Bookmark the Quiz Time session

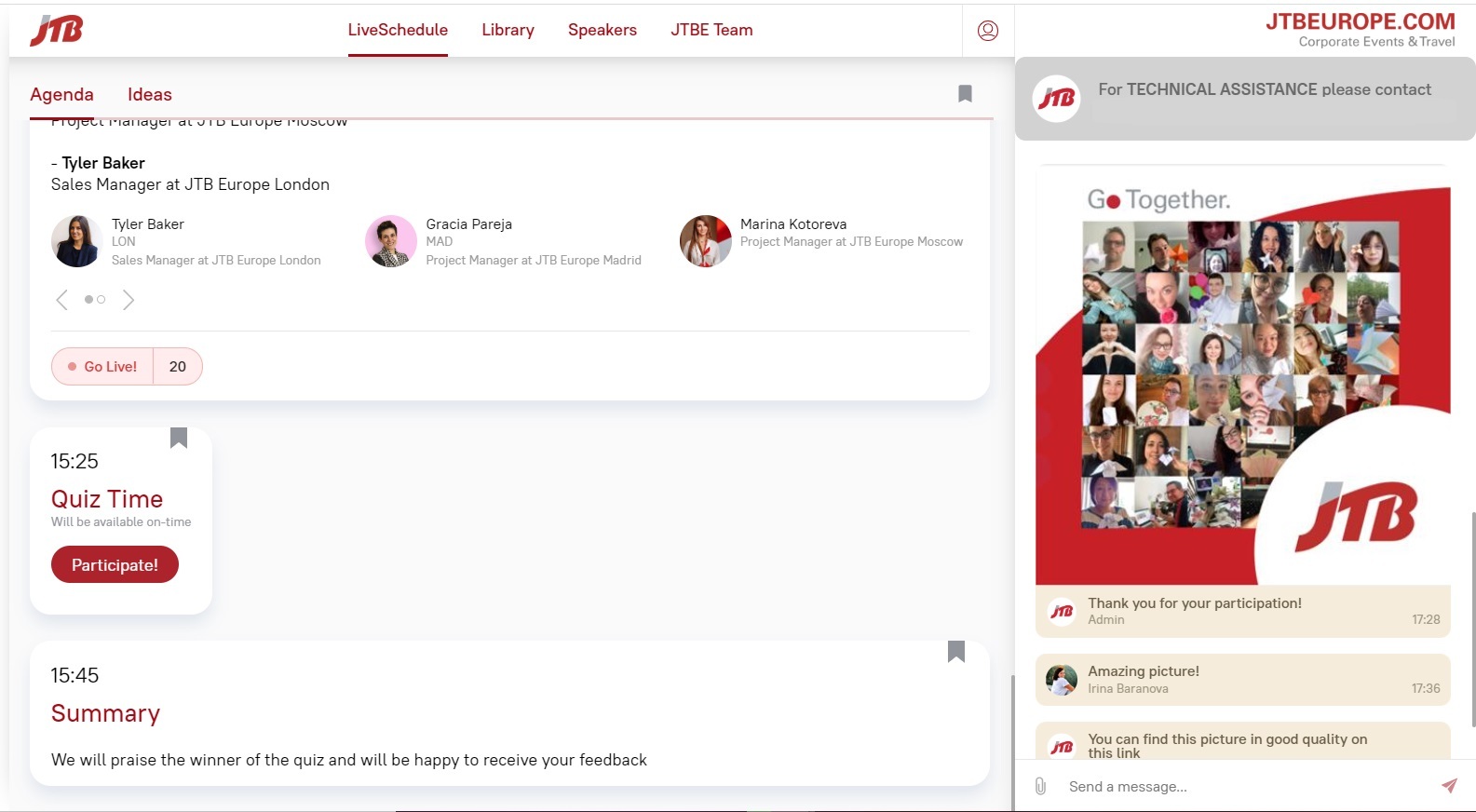coord(179,438)
